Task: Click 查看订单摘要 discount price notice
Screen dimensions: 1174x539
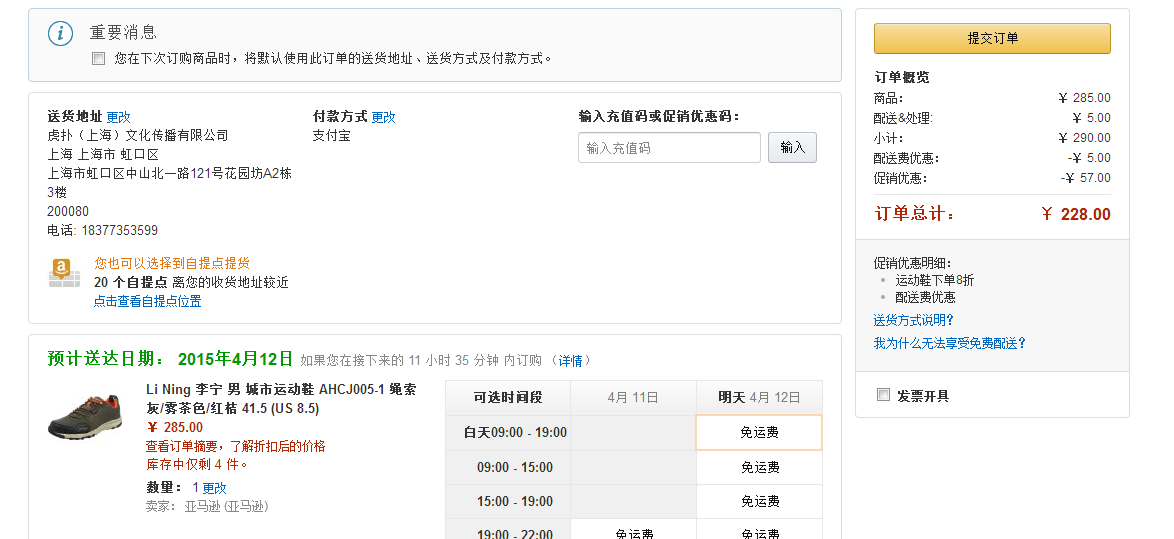Action: [x=235, y=446]
